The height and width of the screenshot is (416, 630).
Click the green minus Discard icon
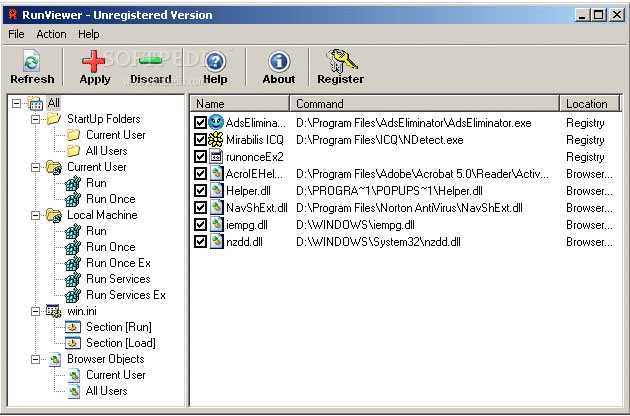[x=151, y=61]
